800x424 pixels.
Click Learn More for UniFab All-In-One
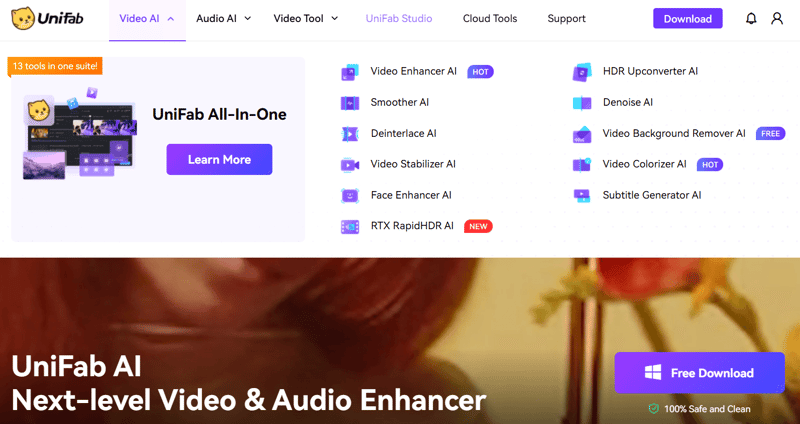coord(219,160)
